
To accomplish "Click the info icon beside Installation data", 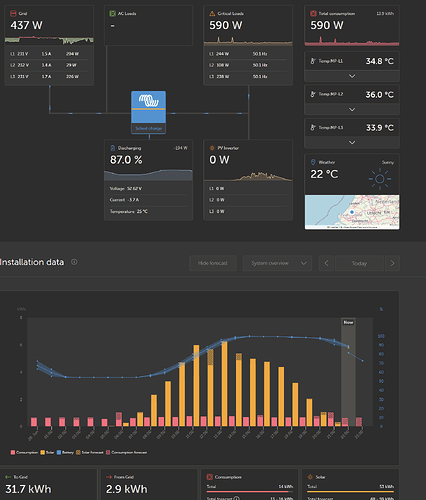I will 74,262.
